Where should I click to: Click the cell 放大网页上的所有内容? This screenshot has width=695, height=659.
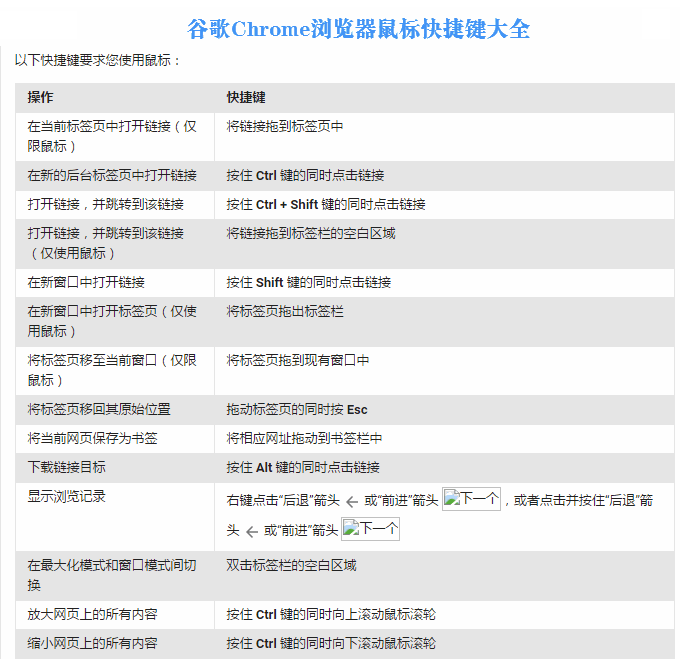[x=115, y=615]
